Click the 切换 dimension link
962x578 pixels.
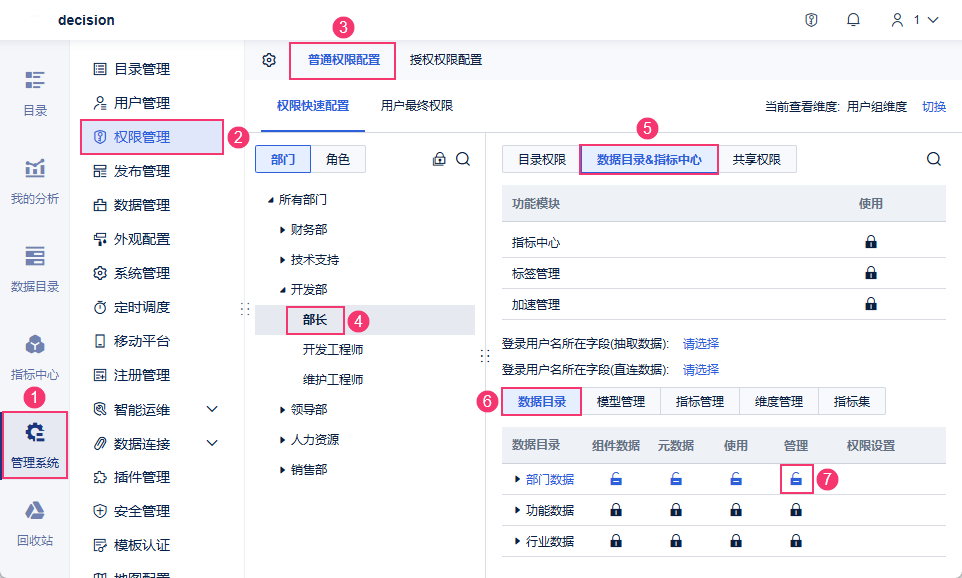934,106
